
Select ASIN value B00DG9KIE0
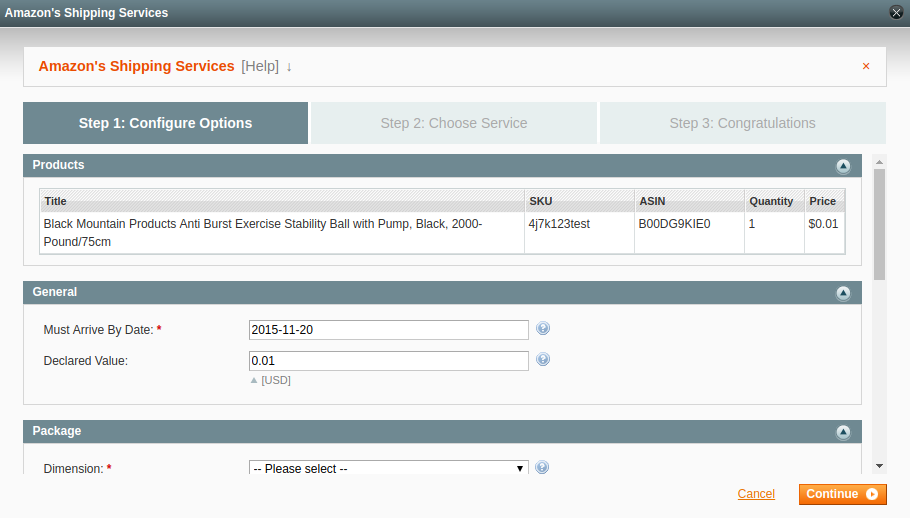[674, 224]
